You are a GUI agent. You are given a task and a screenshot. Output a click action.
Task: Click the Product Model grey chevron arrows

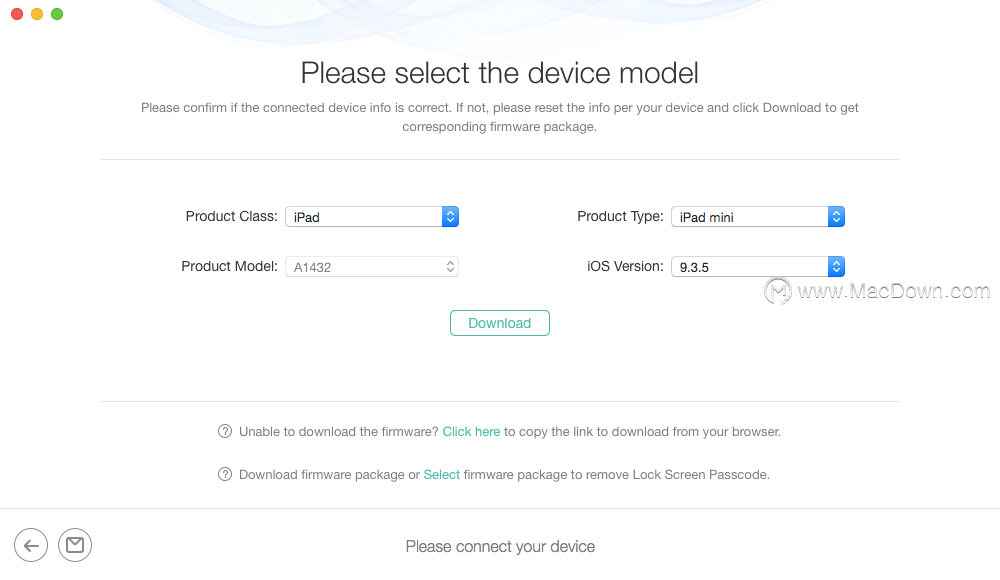coord(450,267)
